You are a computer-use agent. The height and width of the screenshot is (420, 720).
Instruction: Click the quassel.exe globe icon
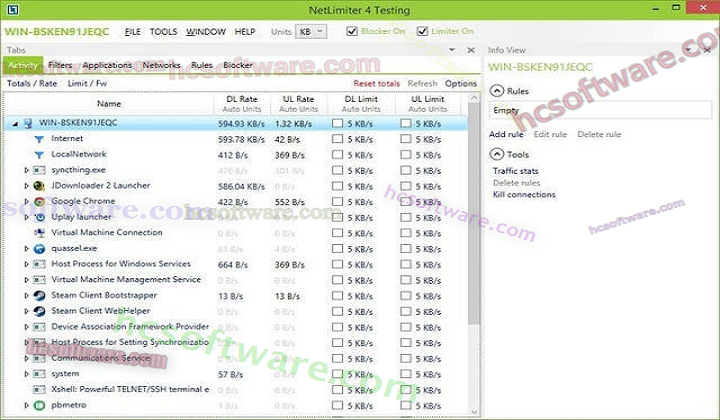click(x=39, y=249)
